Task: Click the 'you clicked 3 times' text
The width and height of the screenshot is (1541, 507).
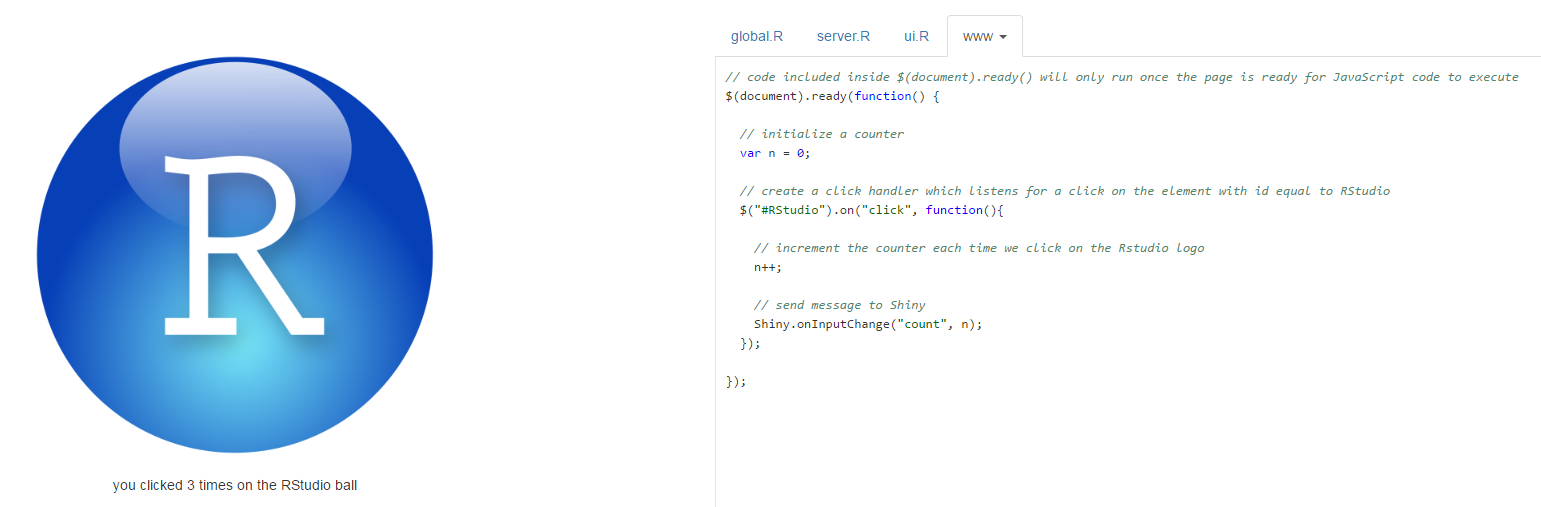Action: pyautogui.click(x=235, y=486)
